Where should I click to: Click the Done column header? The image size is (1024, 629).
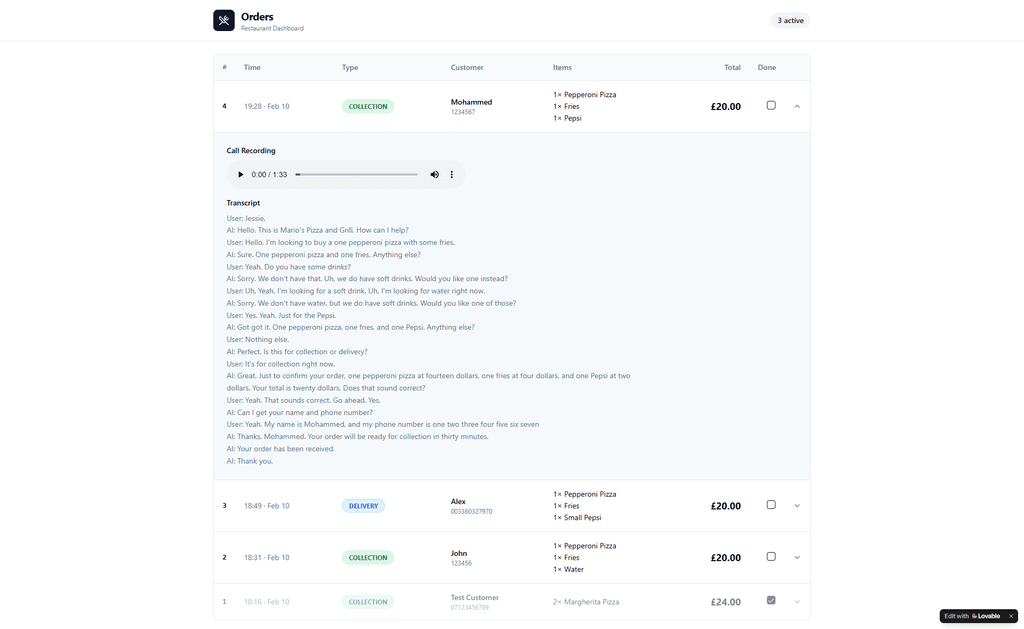[x=767, y=67]
